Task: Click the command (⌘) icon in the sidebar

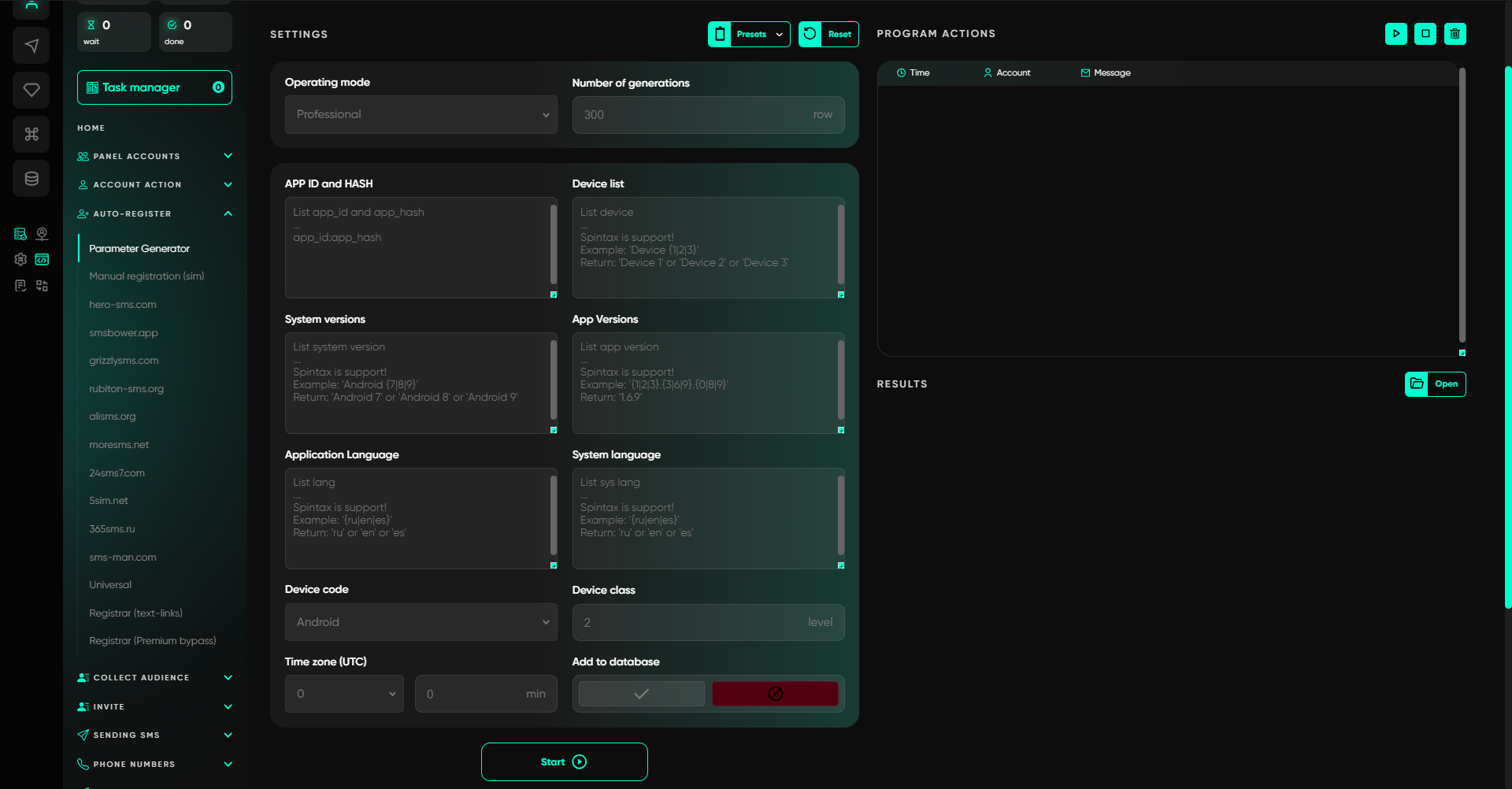Action: (31, 134)
